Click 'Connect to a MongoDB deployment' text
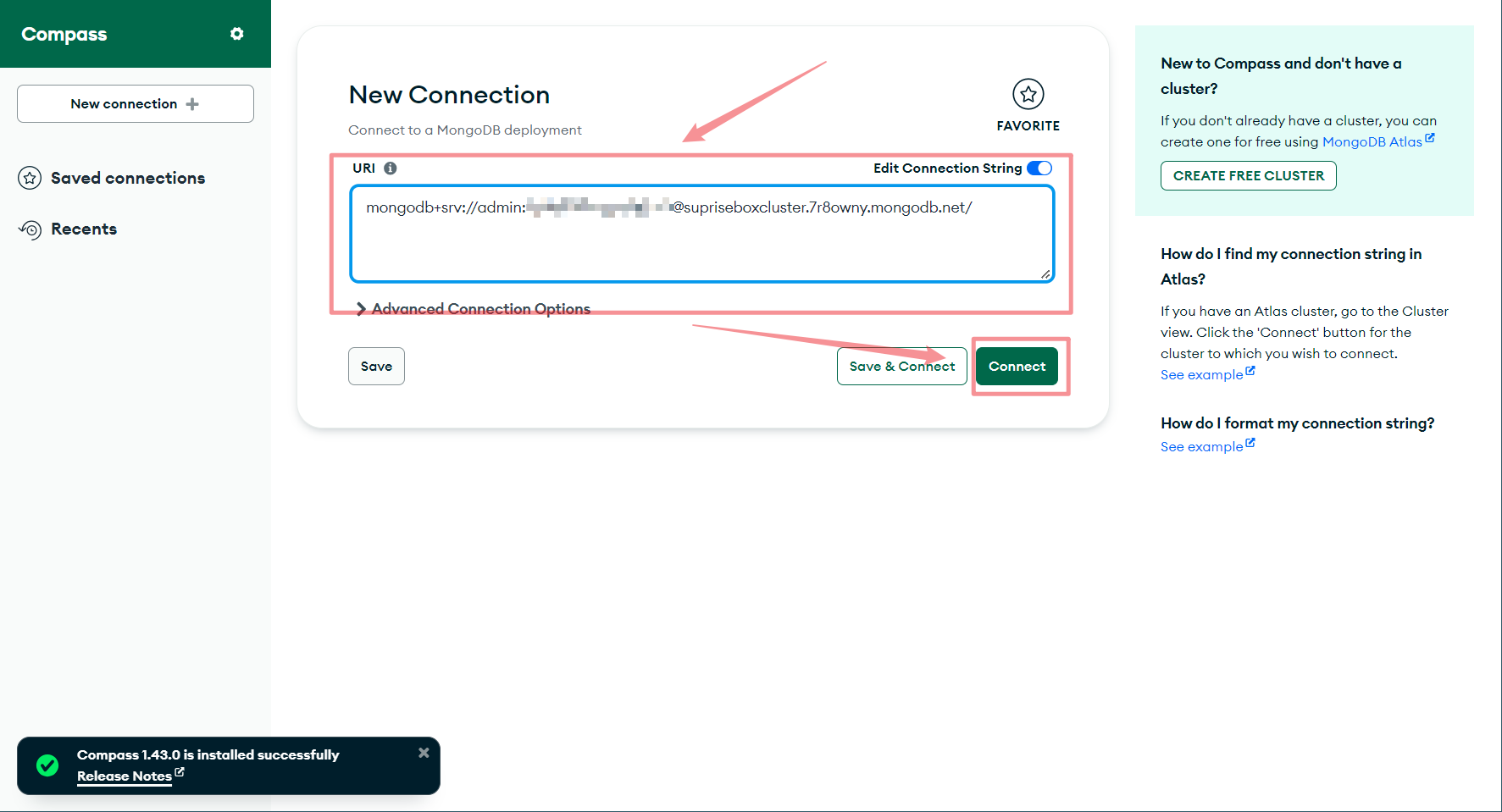 [465, 130]
